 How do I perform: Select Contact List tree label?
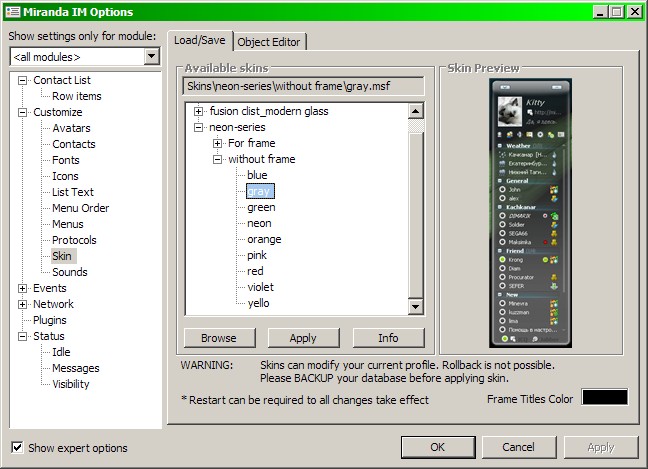coord(62,80)
